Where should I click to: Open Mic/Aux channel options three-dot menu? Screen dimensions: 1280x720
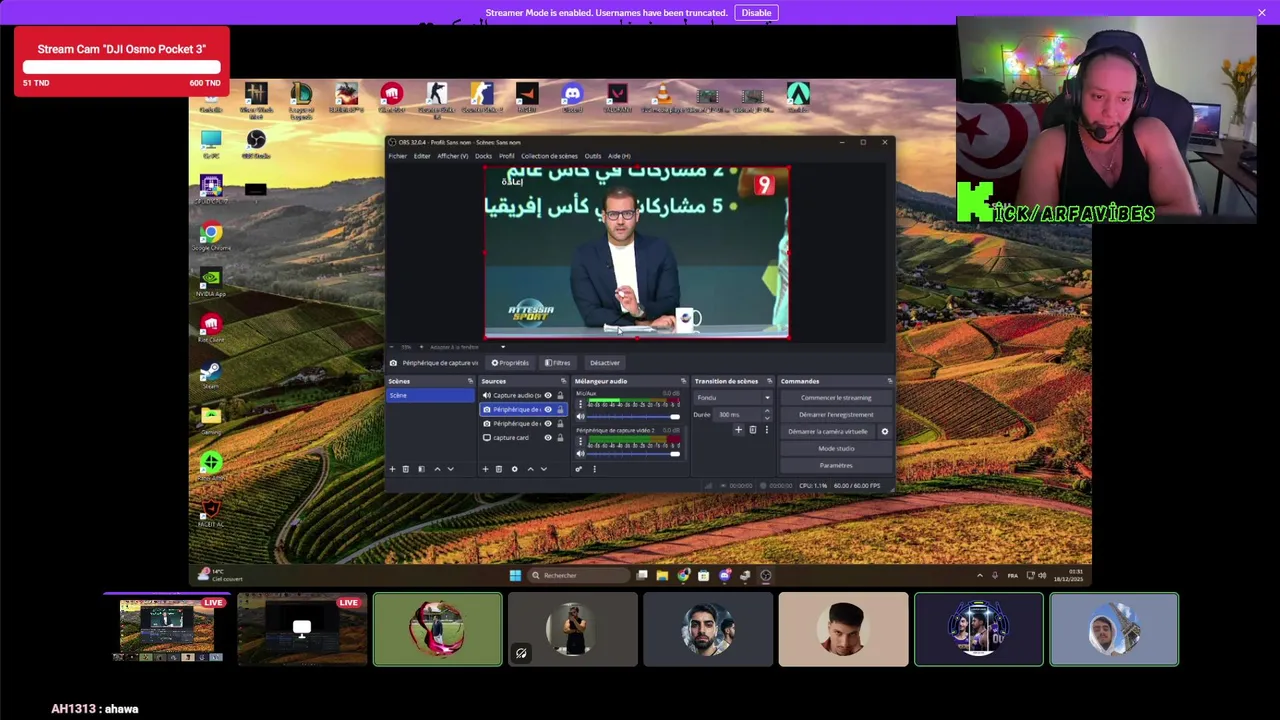580,404
